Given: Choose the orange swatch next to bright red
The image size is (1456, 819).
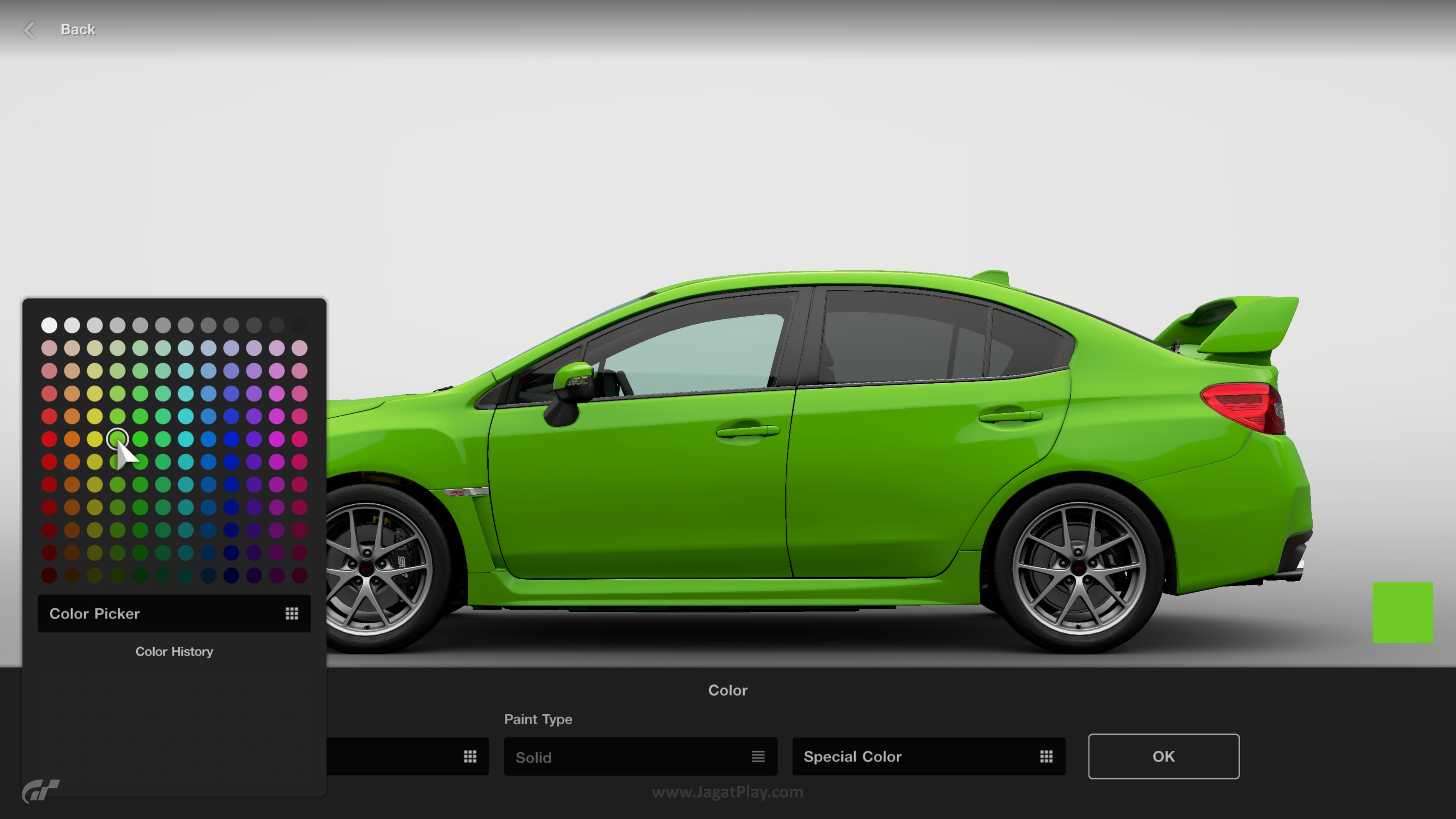Looking at the screenshot, I should coord(72,439).
